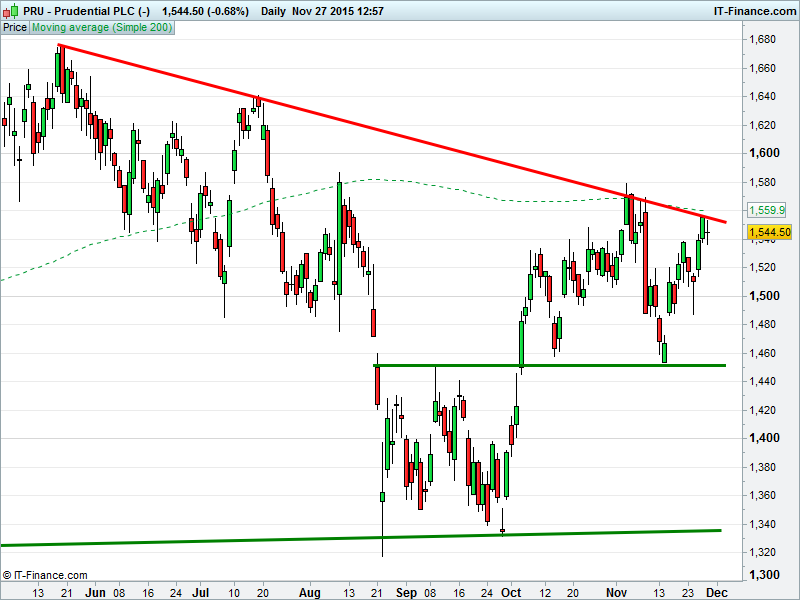Click the 1,600 label on price axis
The image size is (800, 600).
click(764, 153)
